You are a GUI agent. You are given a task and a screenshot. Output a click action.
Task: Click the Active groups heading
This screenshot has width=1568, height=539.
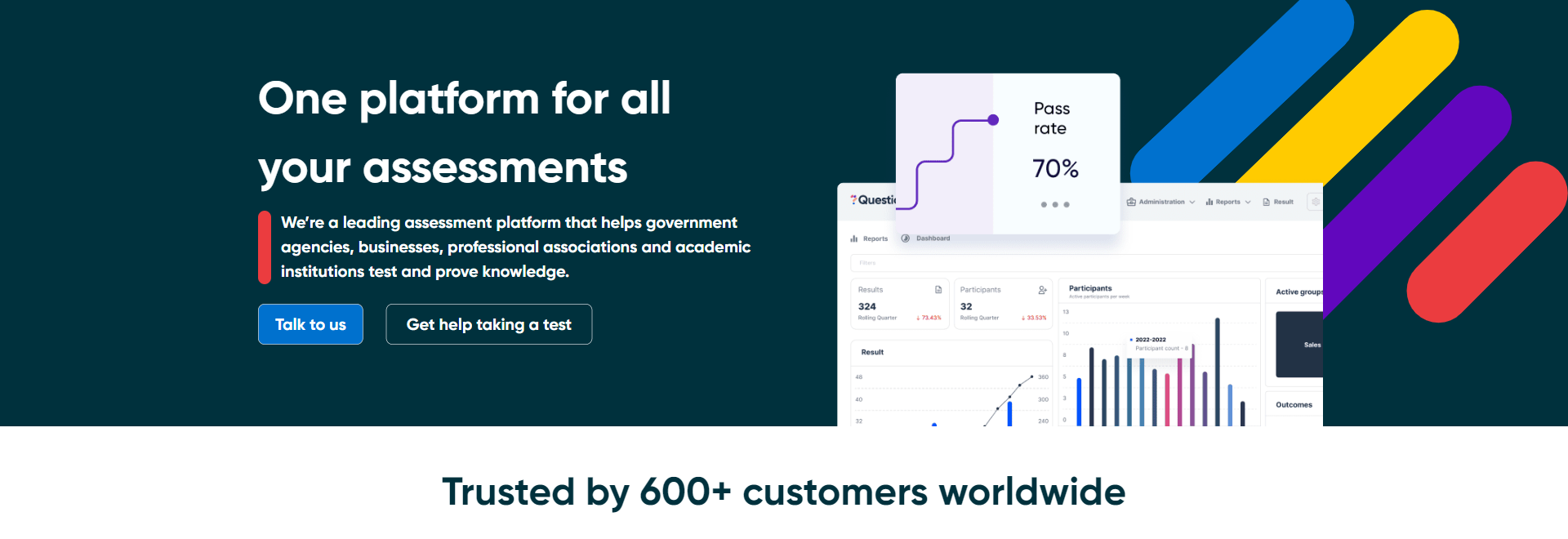coord(1299,292)
